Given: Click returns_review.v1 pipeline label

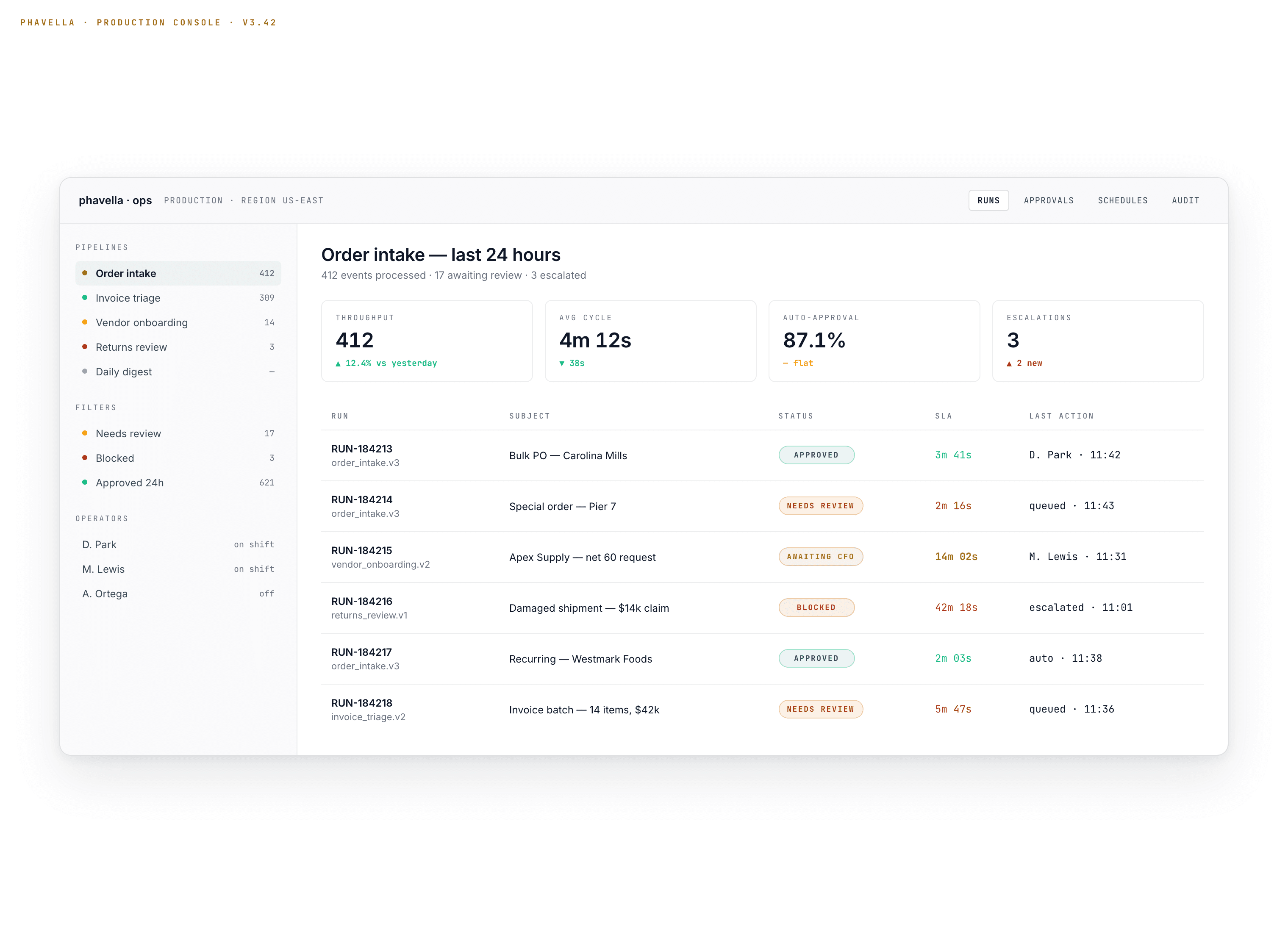Looking at the screenshot, I should coord(369,615).
